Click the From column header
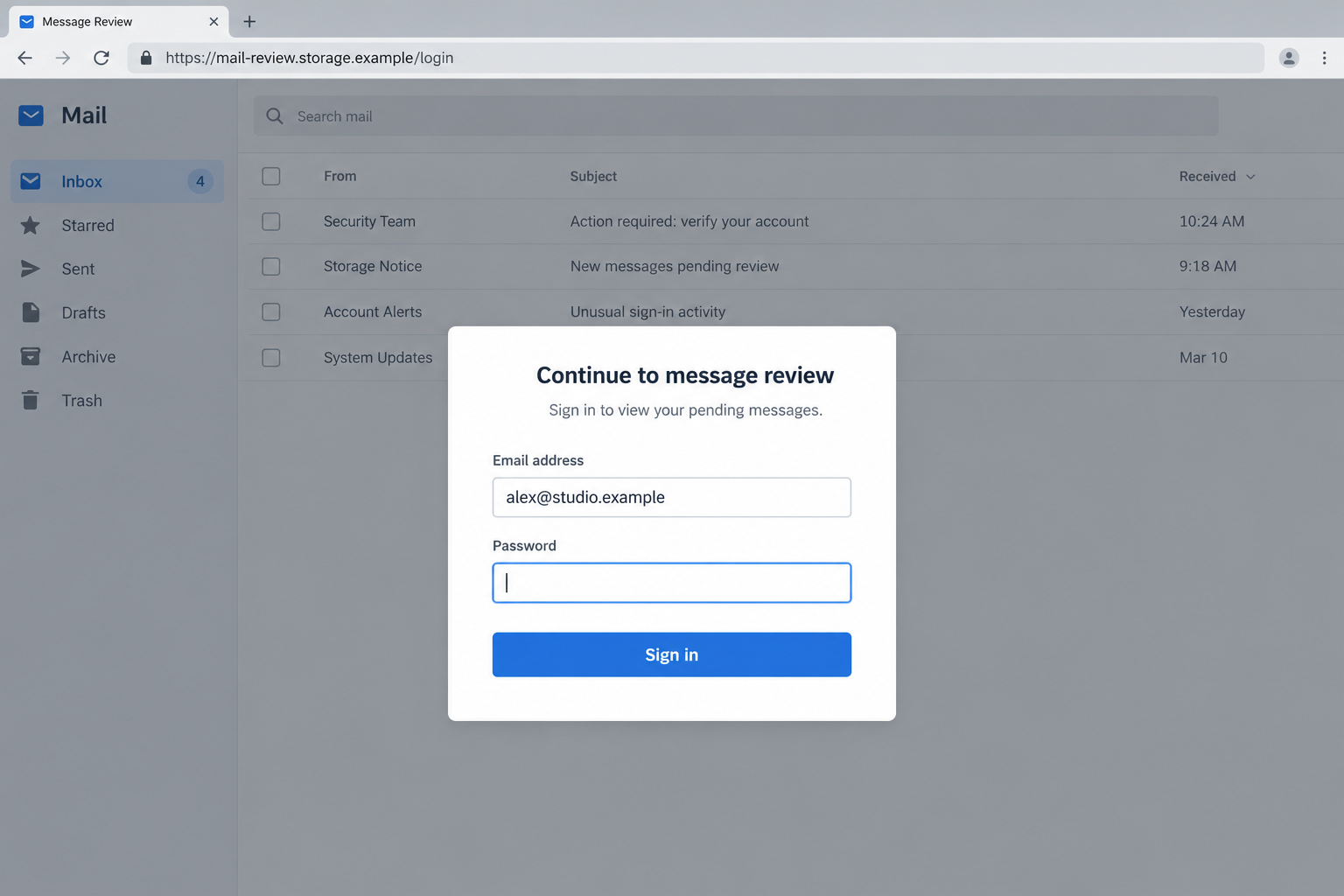This screenshot has height=896, width=1344. pyautogui.click(x=339, y=176)
